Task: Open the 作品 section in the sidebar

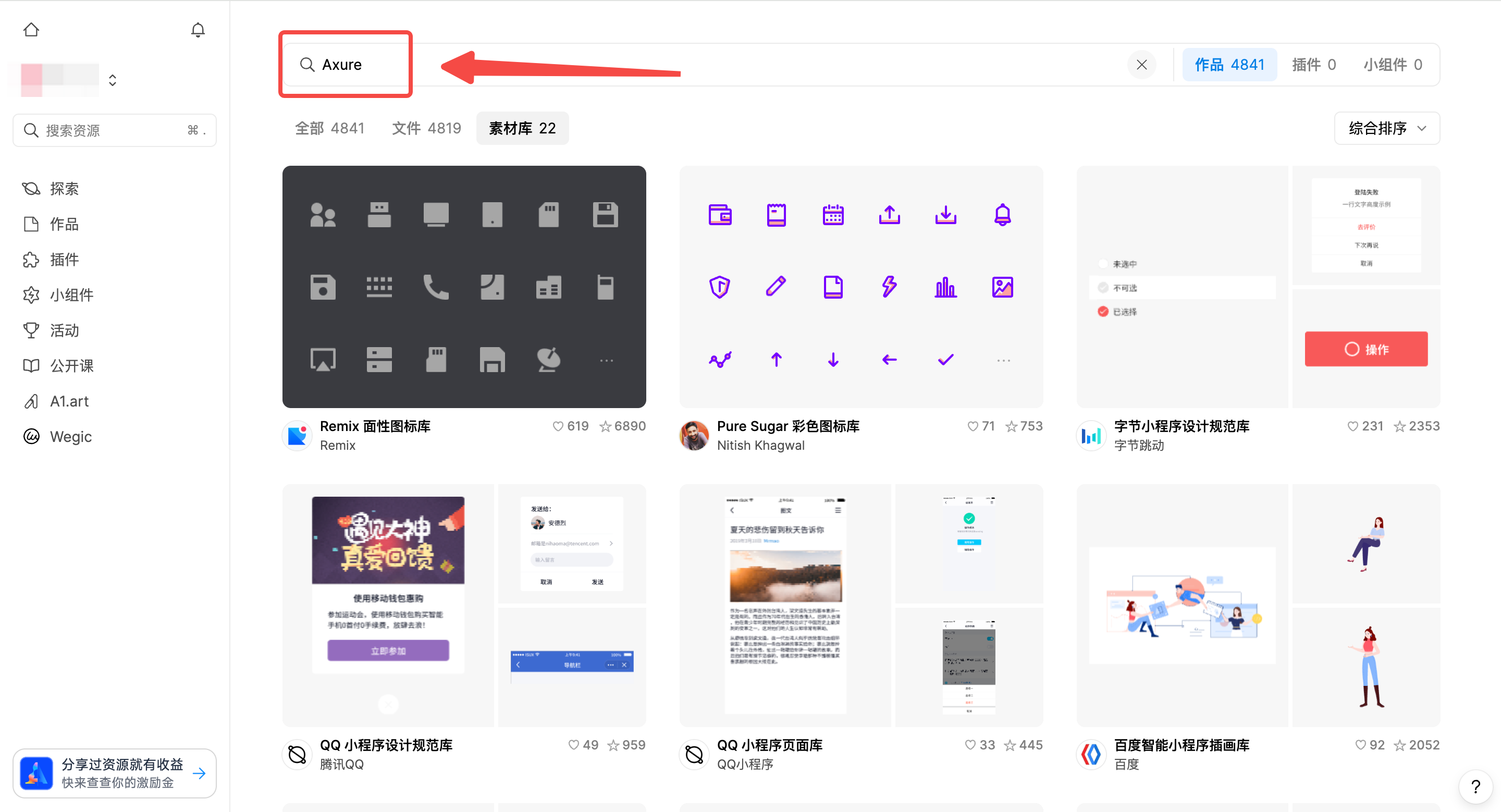Action: [64, 224]
